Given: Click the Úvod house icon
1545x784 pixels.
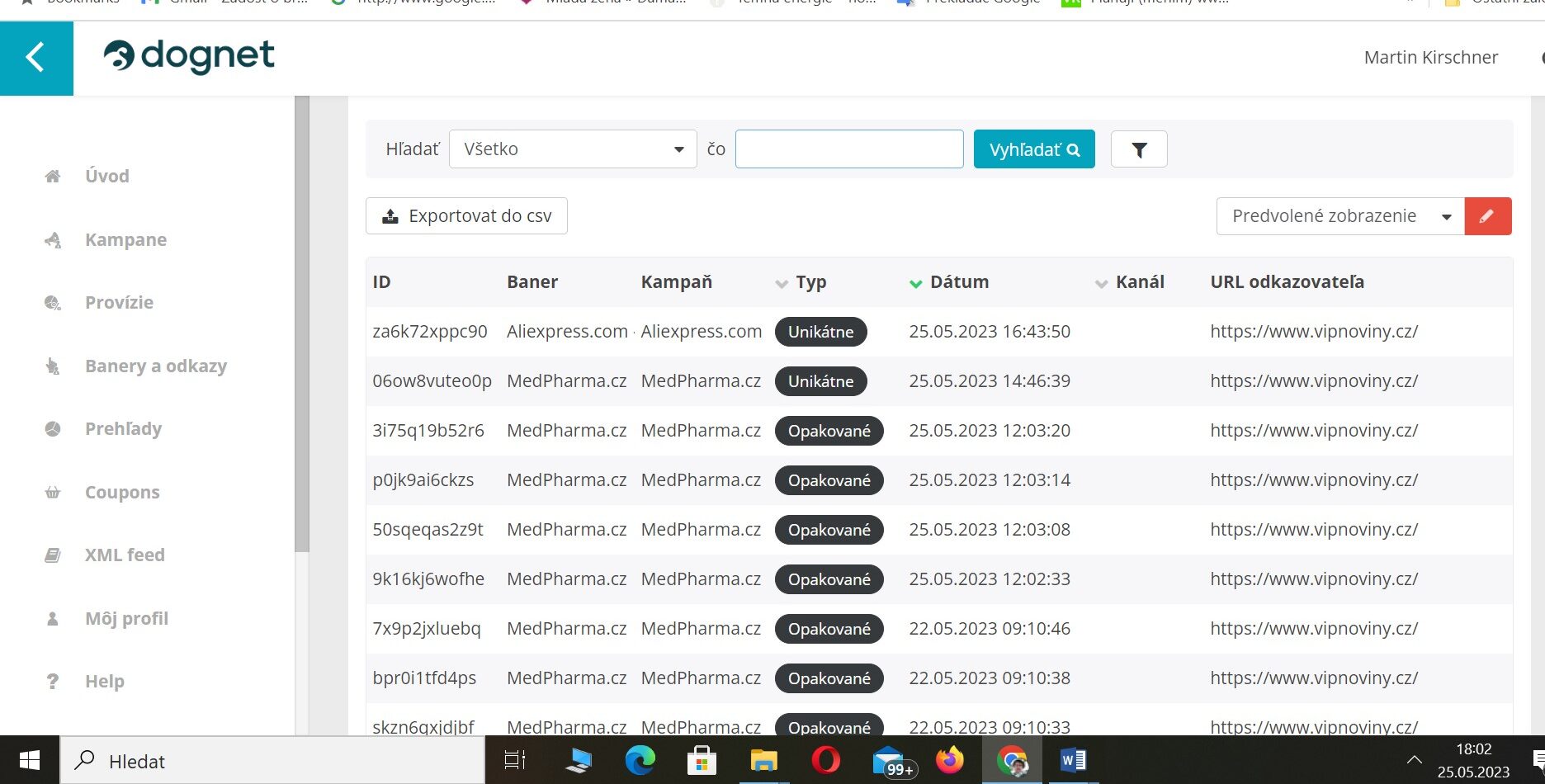Looking at the screenshot, I should [x=53, y=176].
